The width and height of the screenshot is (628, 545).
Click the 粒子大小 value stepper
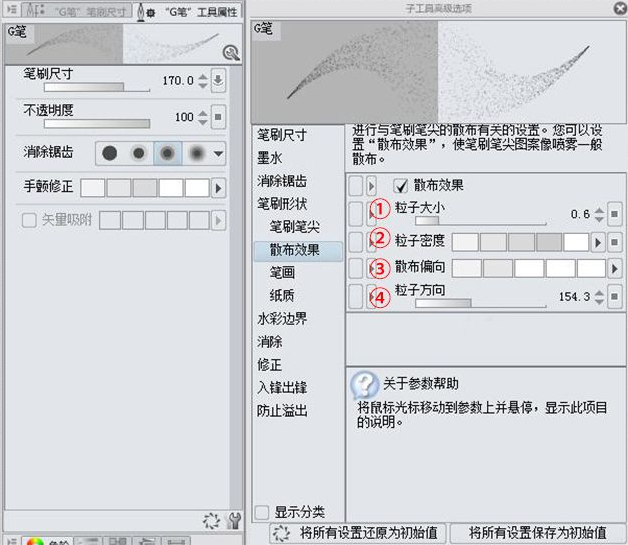click(599, 215)
